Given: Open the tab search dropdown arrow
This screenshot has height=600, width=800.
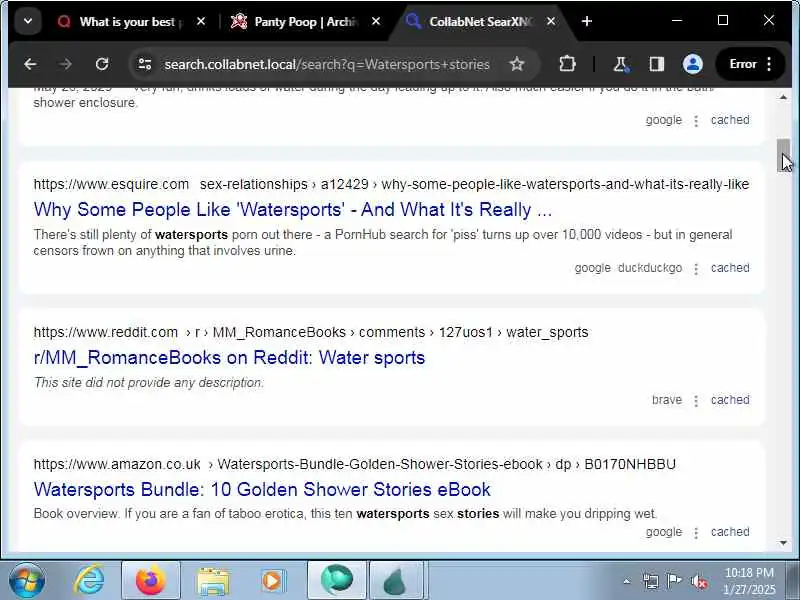Looking at the screenshot, I should point(28,21).
